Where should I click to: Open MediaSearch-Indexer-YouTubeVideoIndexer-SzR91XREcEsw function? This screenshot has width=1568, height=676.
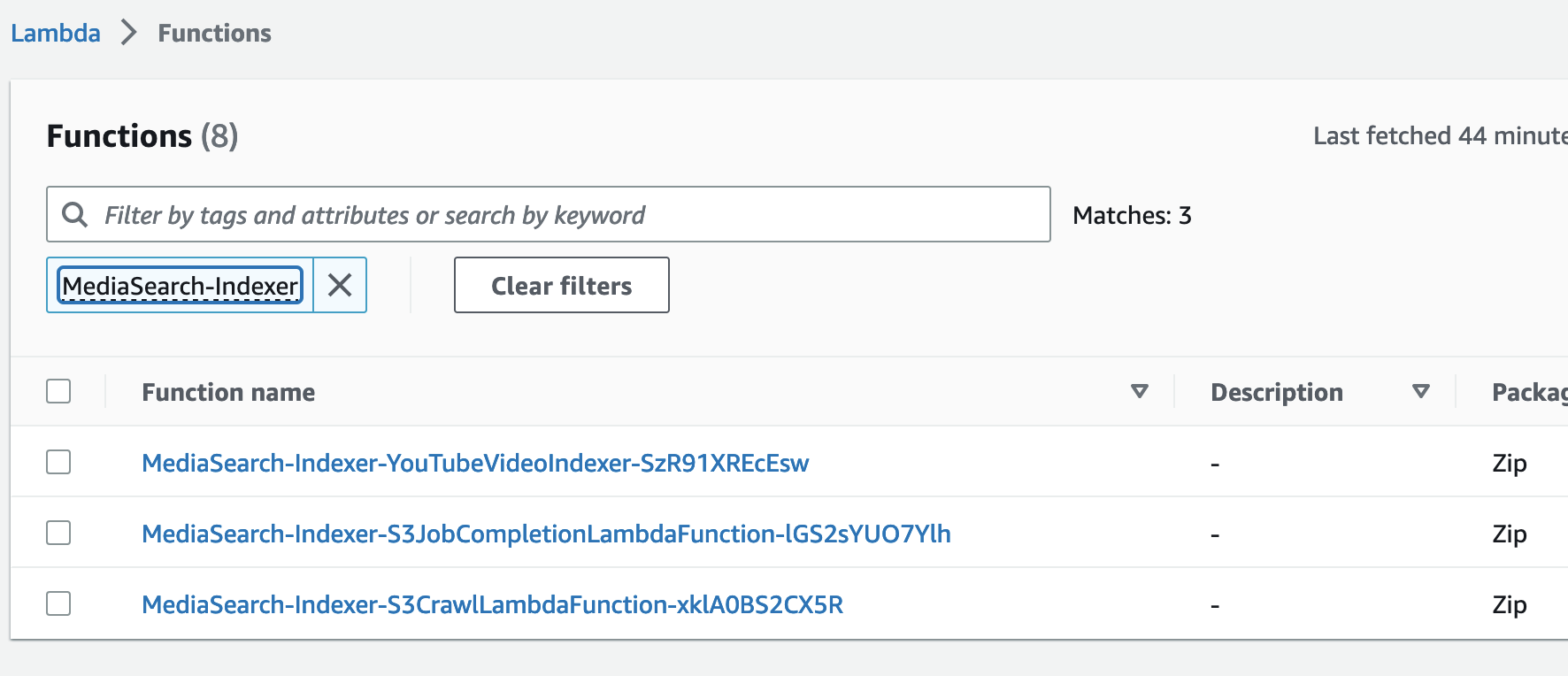tap(475, 463)
